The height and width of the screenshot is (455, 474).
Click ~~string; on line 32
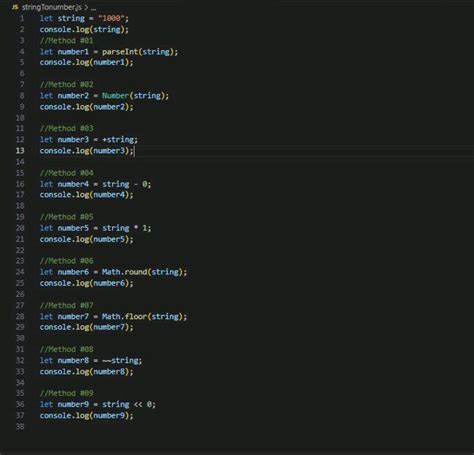122,361
